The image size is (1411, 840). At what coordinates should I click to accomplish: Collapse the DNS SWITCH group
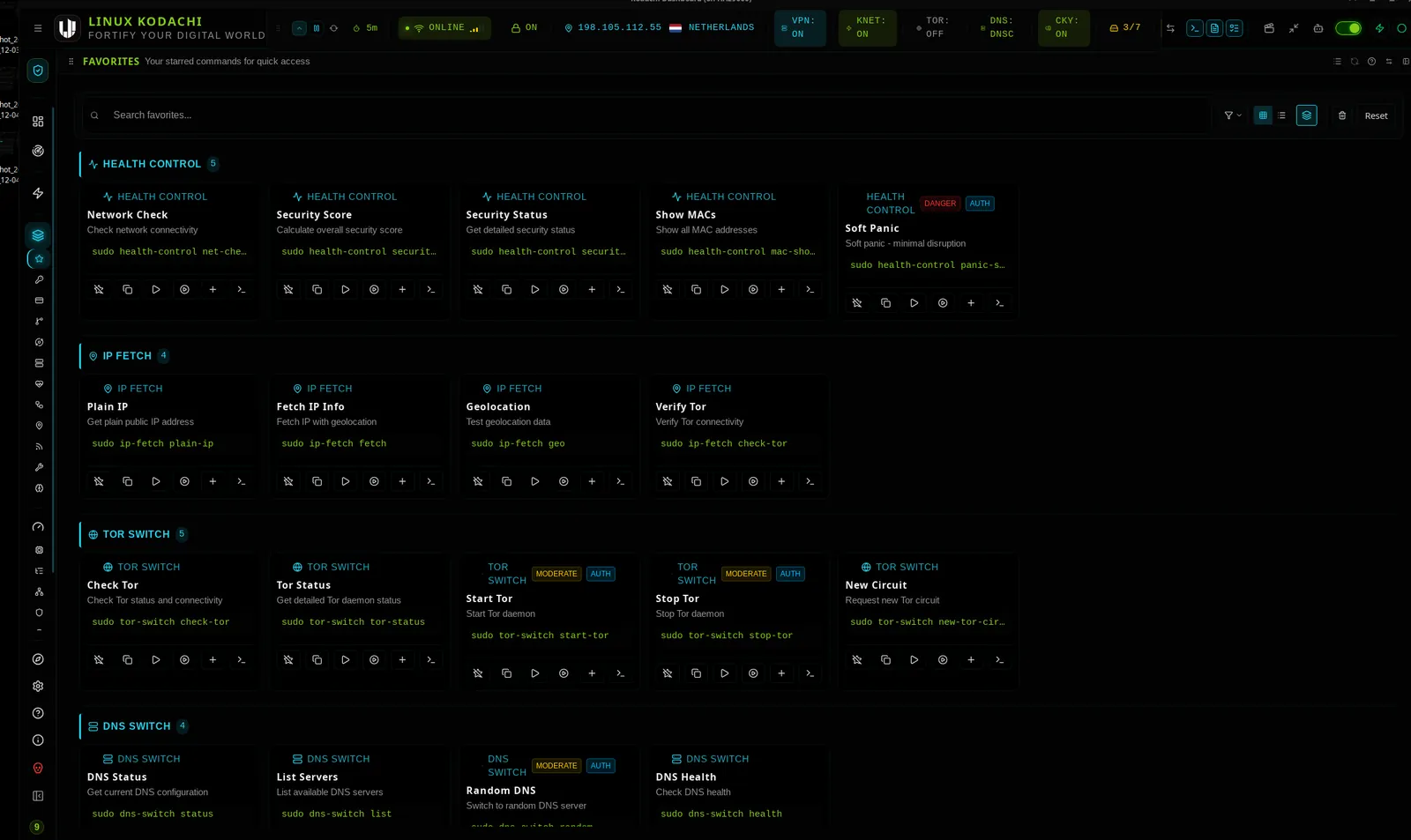pos(137,726)
